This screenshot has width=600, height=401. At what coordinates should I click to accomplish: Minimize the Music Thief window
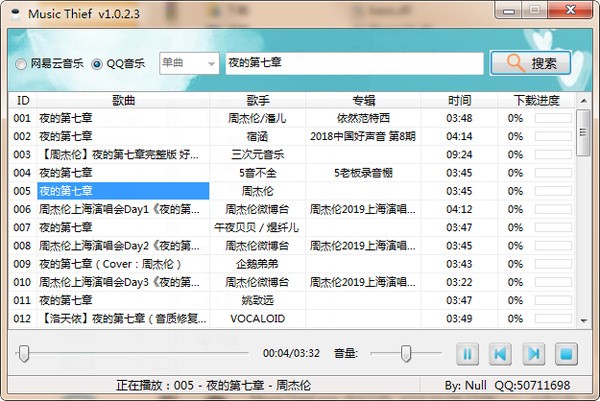[x=508, y=10]
